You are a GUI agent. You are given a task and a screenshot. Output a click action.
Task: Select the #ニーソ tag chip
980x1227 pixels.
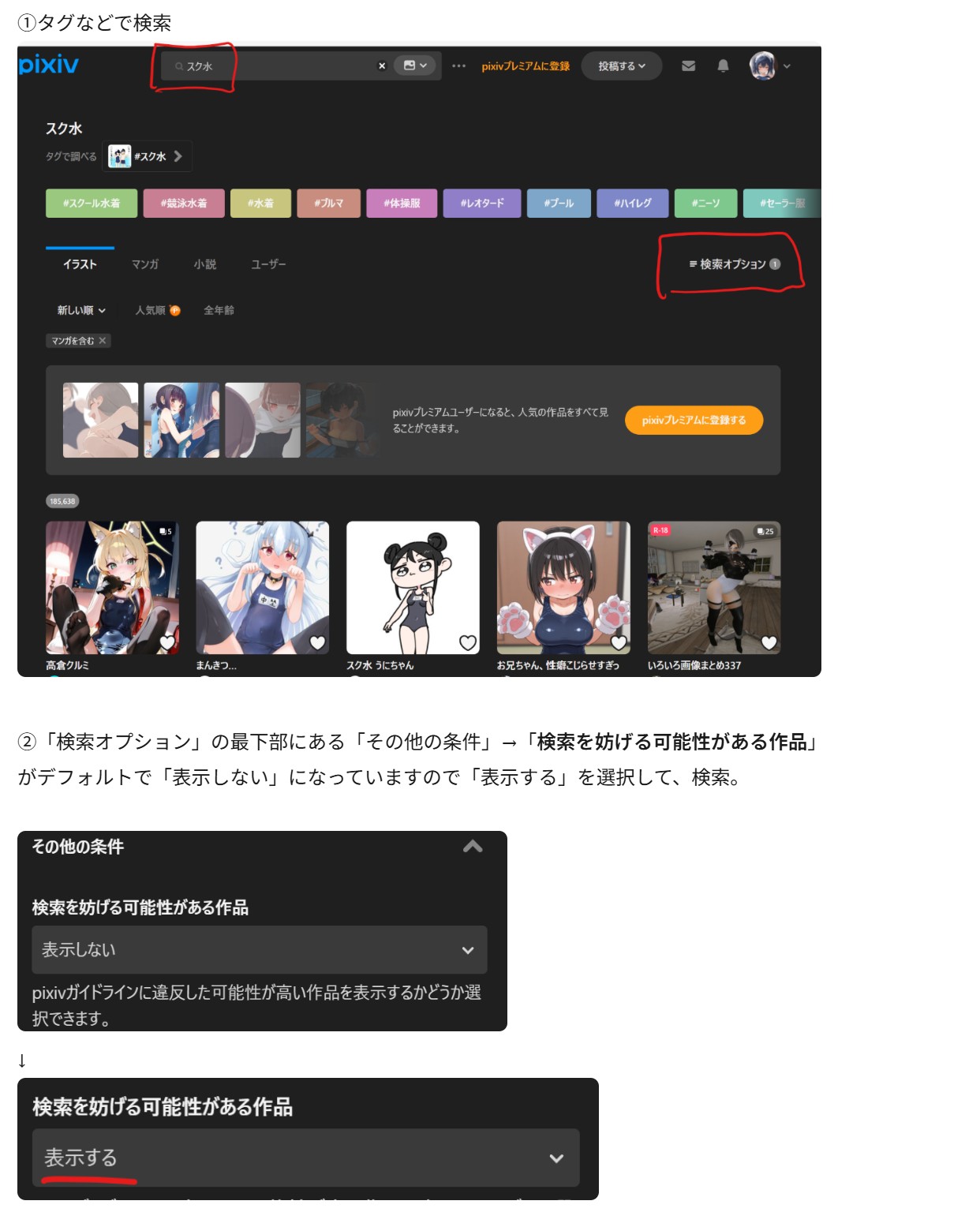[706, 204]
